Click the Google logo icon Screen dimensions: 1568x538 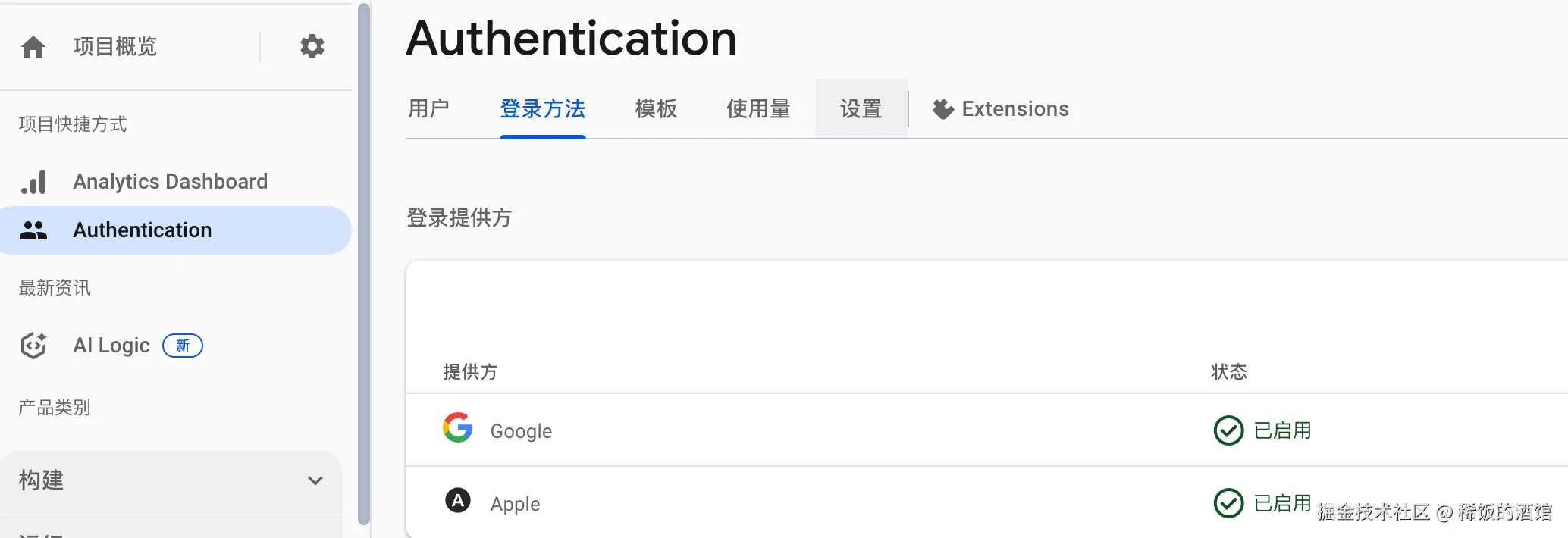pyautogui.click(x=458, y=428)
